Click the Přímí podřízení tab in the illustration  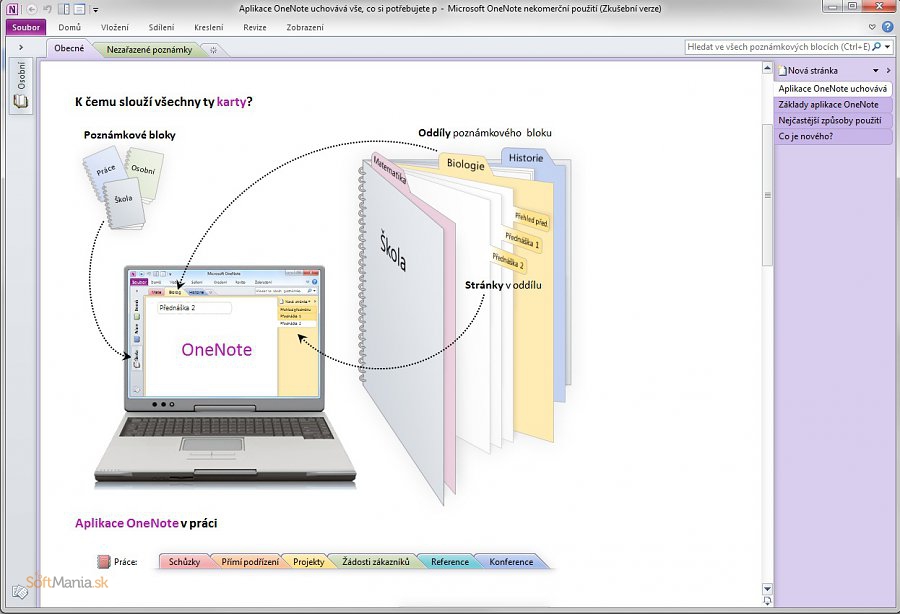pyautogui.click(x=250, y=562)
